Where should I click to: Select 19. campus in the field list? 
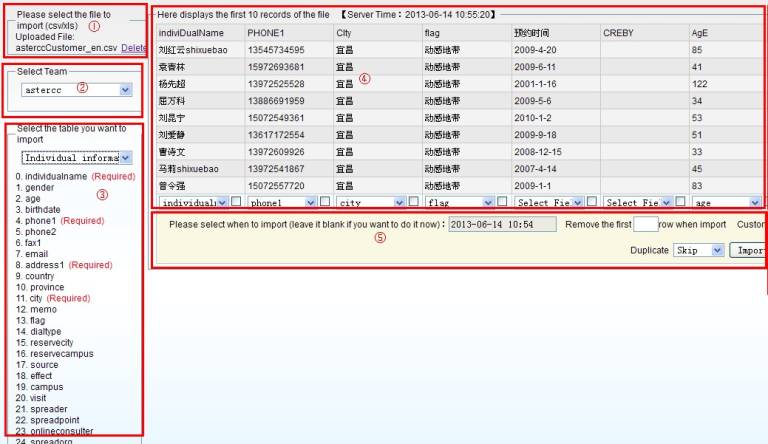coord(39,387)
